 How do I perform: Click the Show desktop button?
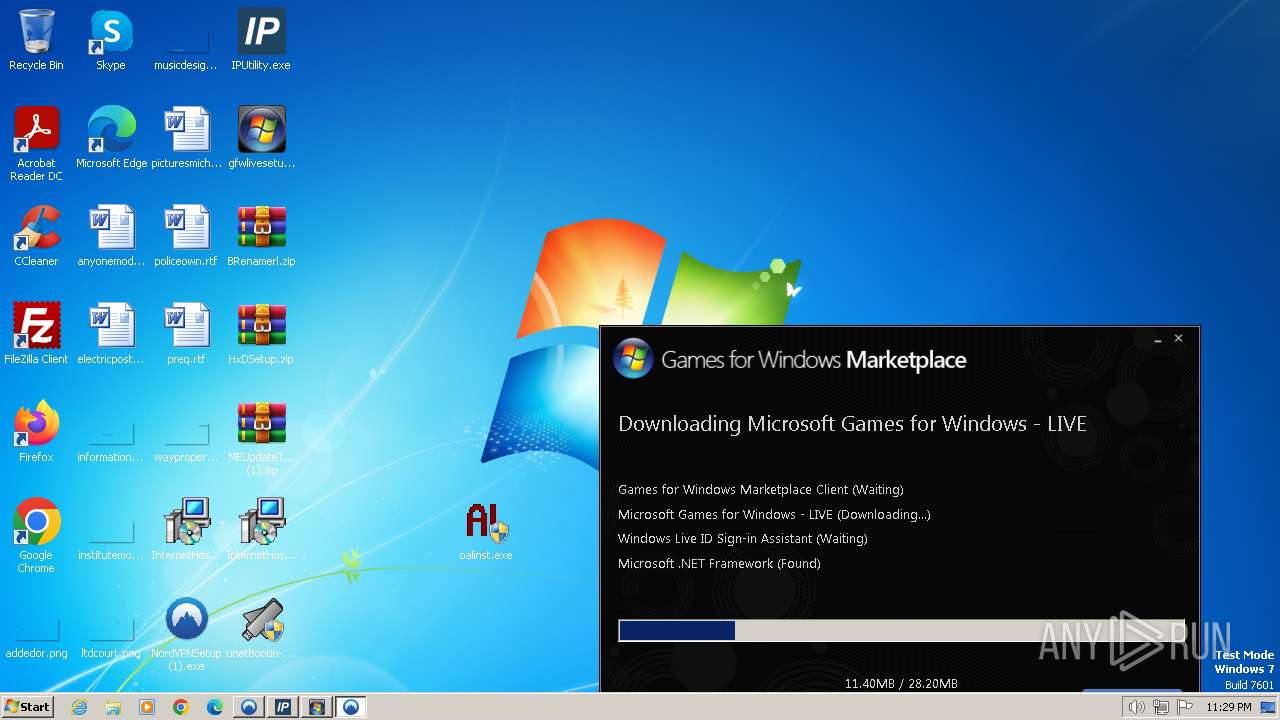pos(1269,707)
